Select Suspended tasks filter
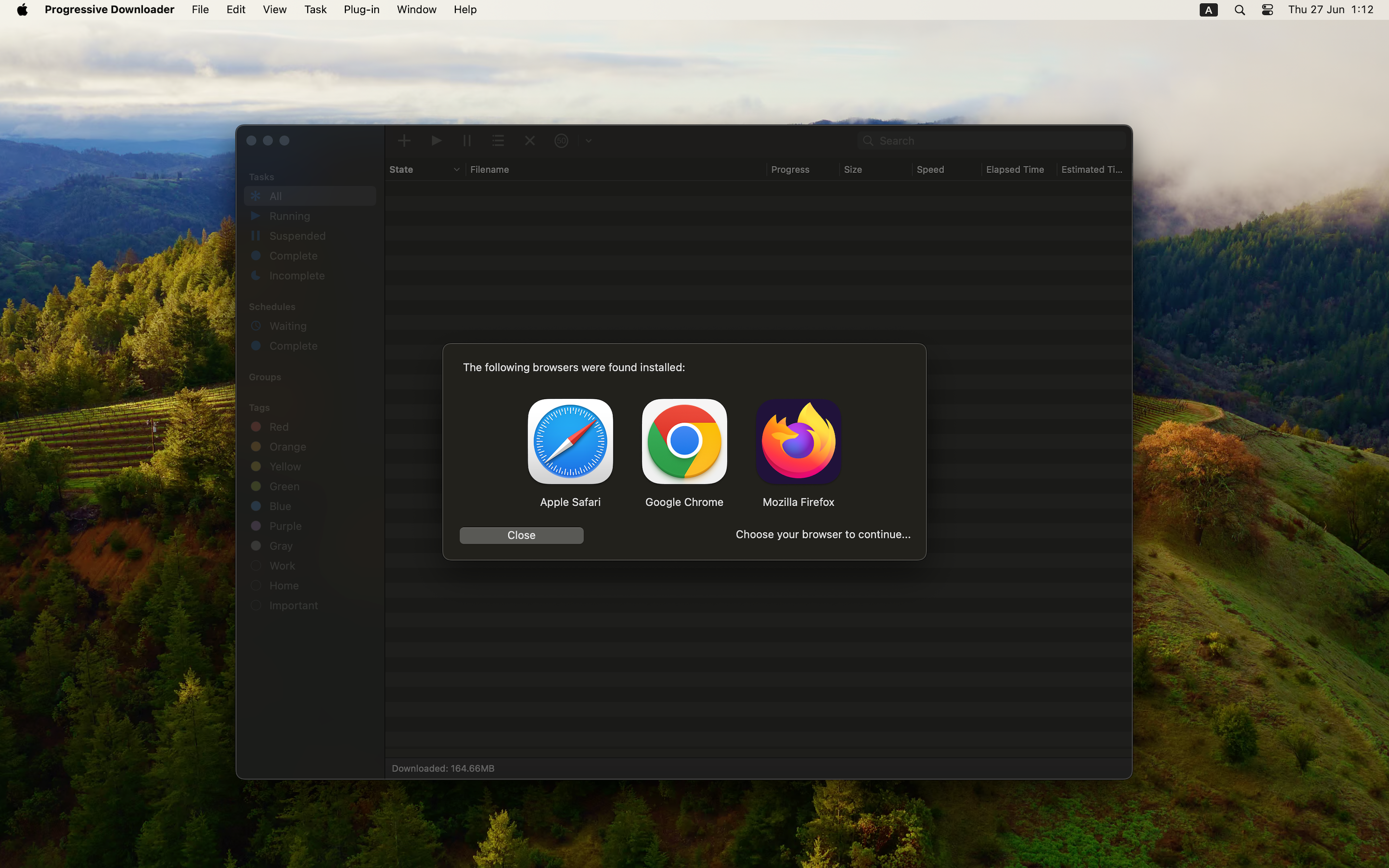Viewport: 1389px width, 868px height. (x=297, y=236)
